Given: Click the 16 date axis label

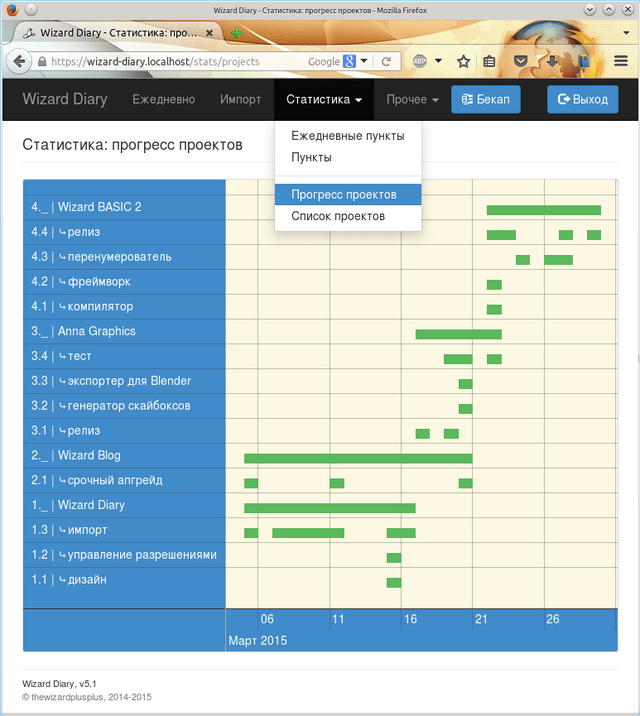Looking at the screenshot, I should pyautogui.click(x=410, y=619).
